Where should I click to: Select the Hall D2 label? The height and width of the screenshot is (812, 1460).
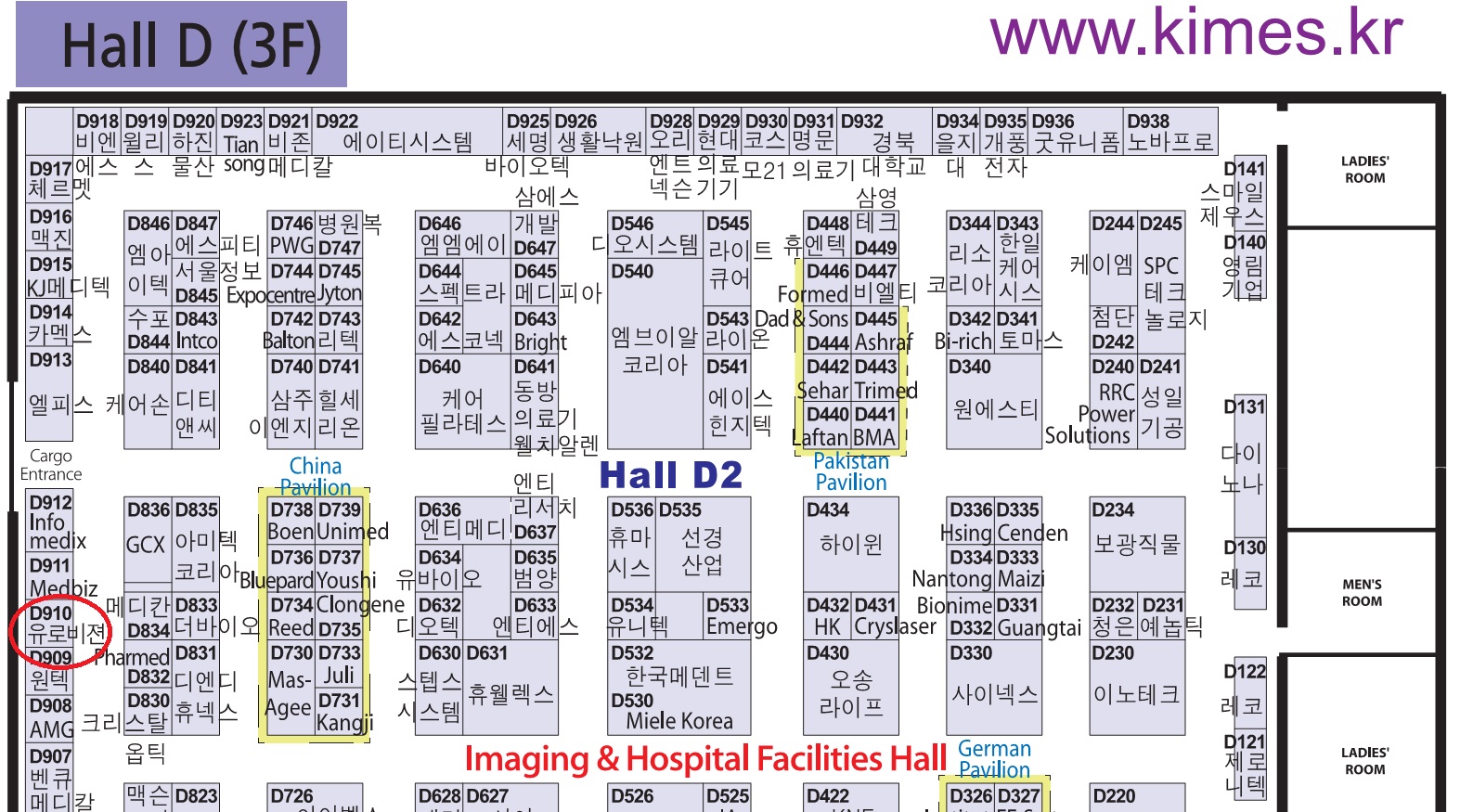[x=671, y=476]
